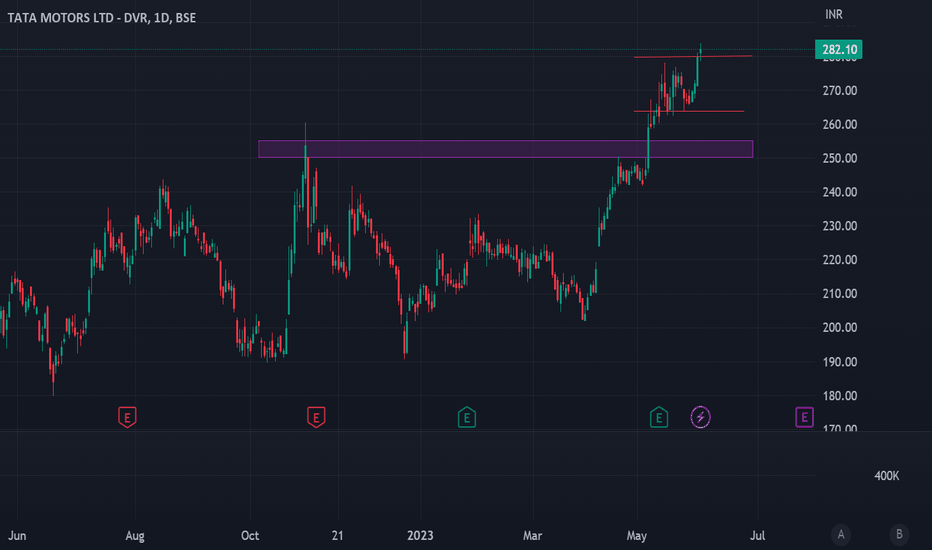Image resolution: width=932 pixels, height=550 pixels.
Task: Click the B scale button
Action: [x=899, y=535]
